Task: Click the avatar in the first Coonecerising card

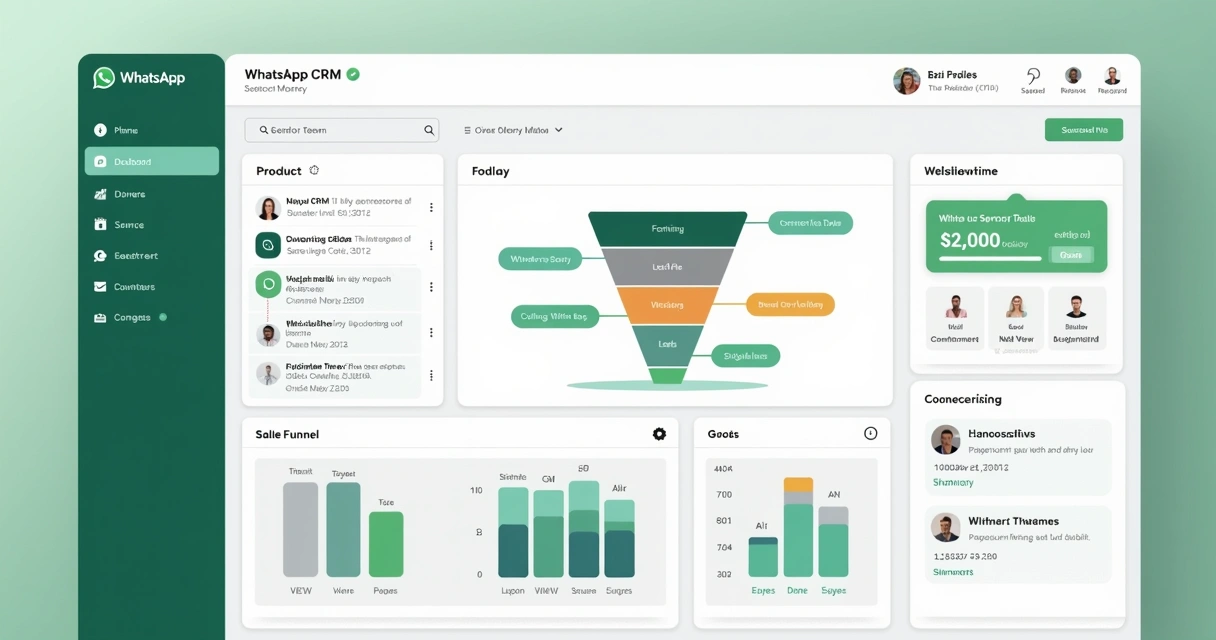Action: 945,440
